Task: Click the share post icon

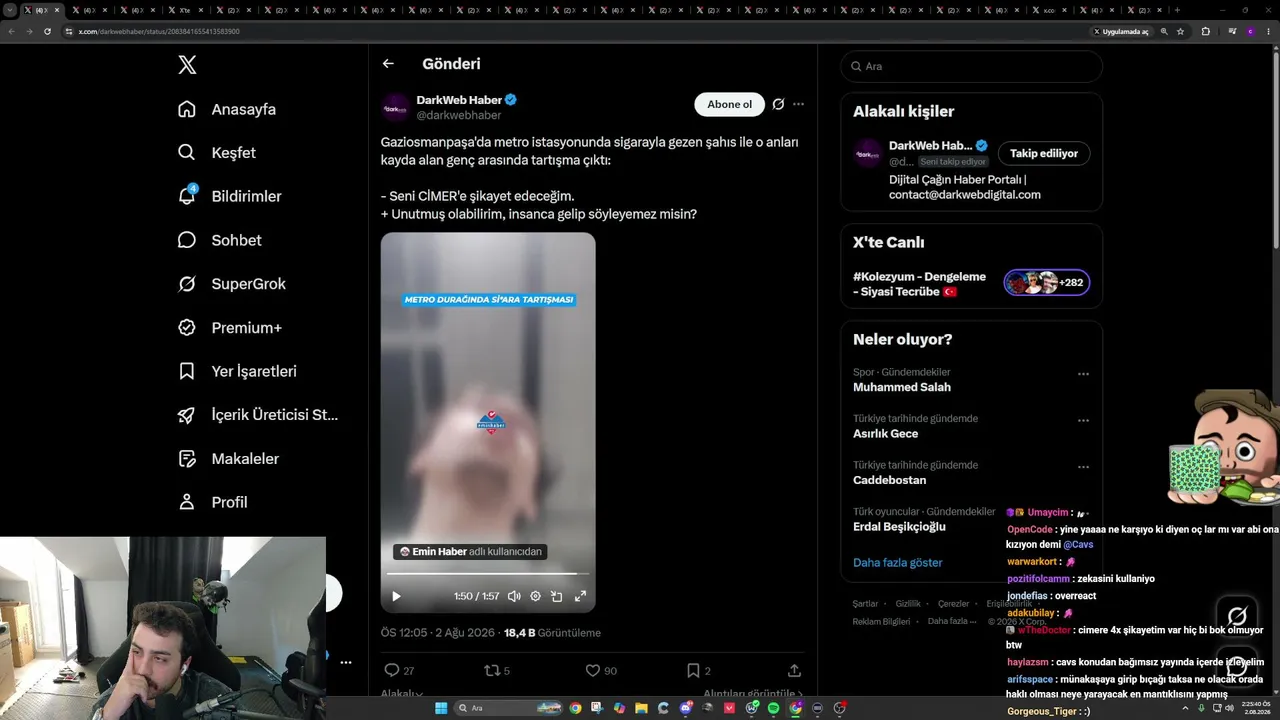Action: pyautogui.click(x=794, y=671)
